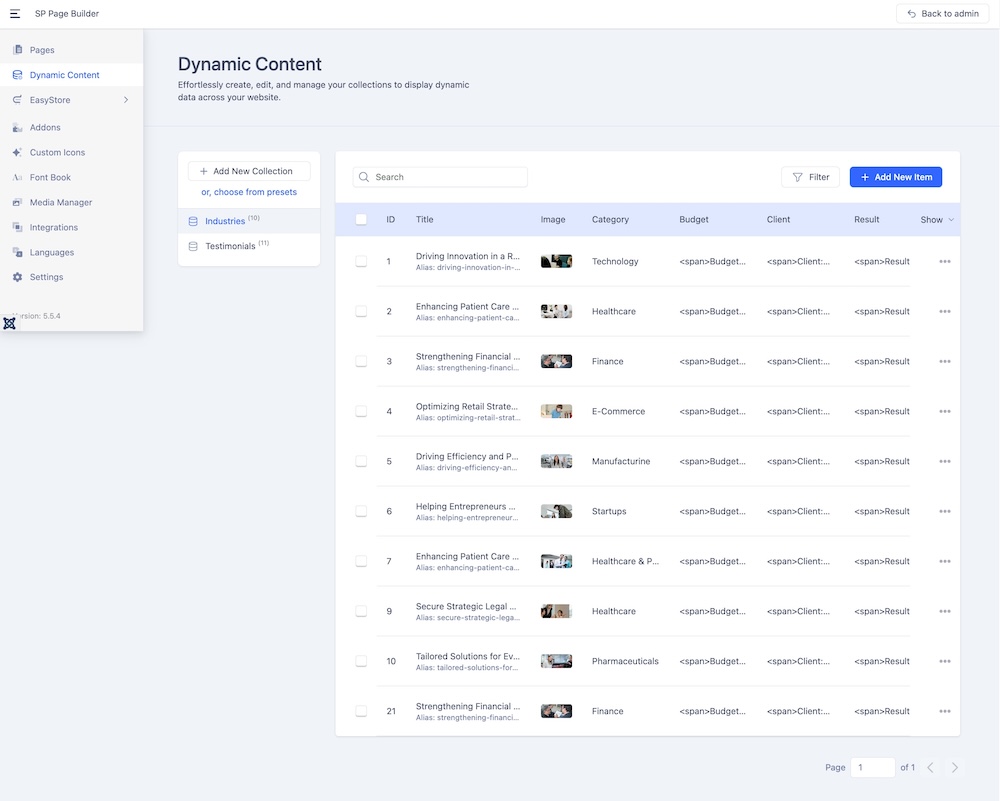1000x801 pixels.
Task: Open the Filter options
Action: click(810, 177)
